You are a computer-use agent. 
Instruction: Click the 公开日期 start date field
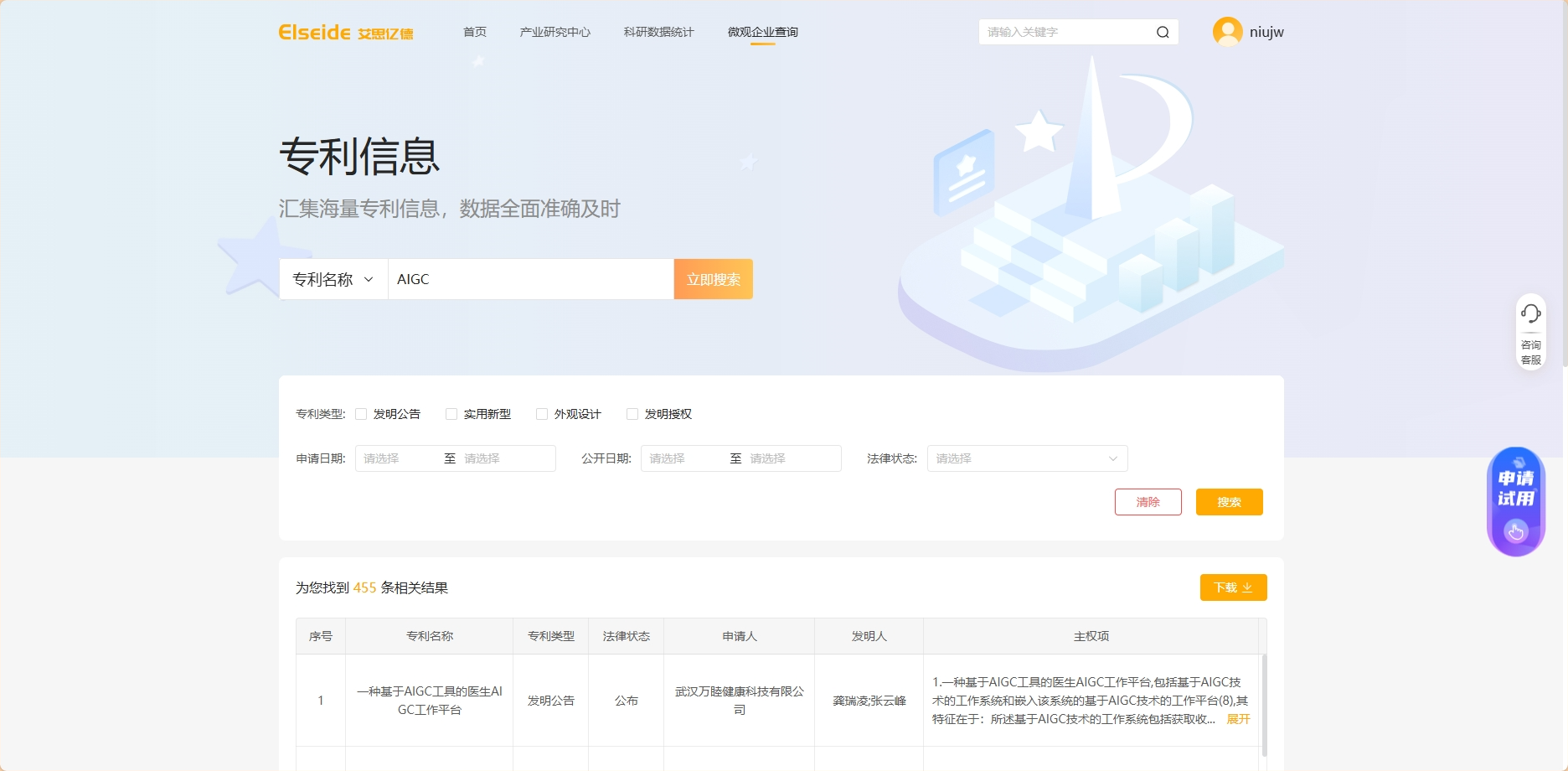tap(684, 458)
